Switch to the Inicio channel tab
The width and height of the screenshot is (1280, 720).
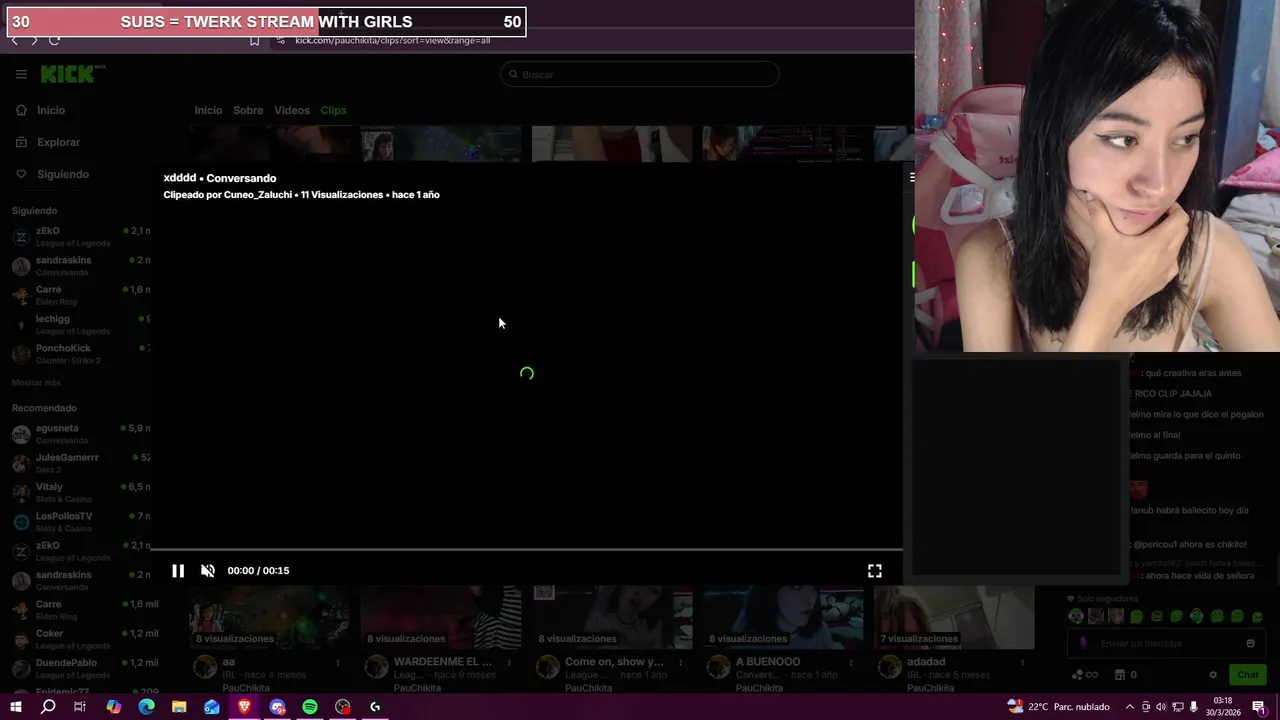(x=208, y=110)
